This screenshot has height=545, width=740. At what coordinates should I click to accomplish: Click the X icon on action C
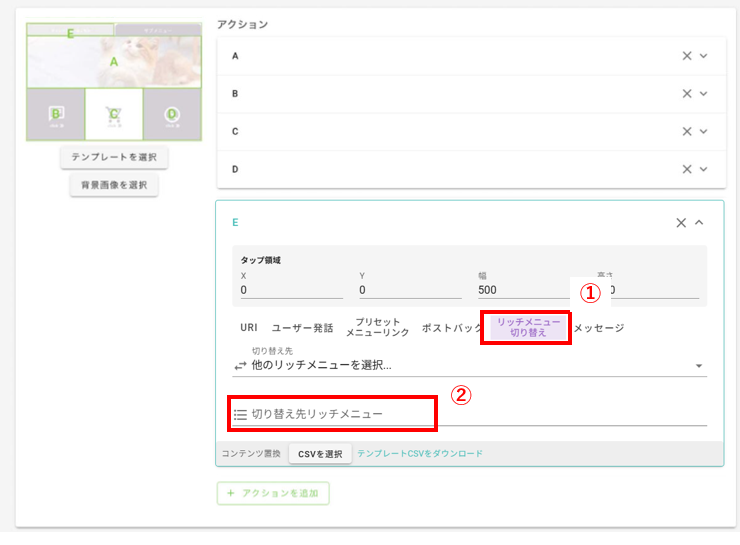[x=686, y=131]
